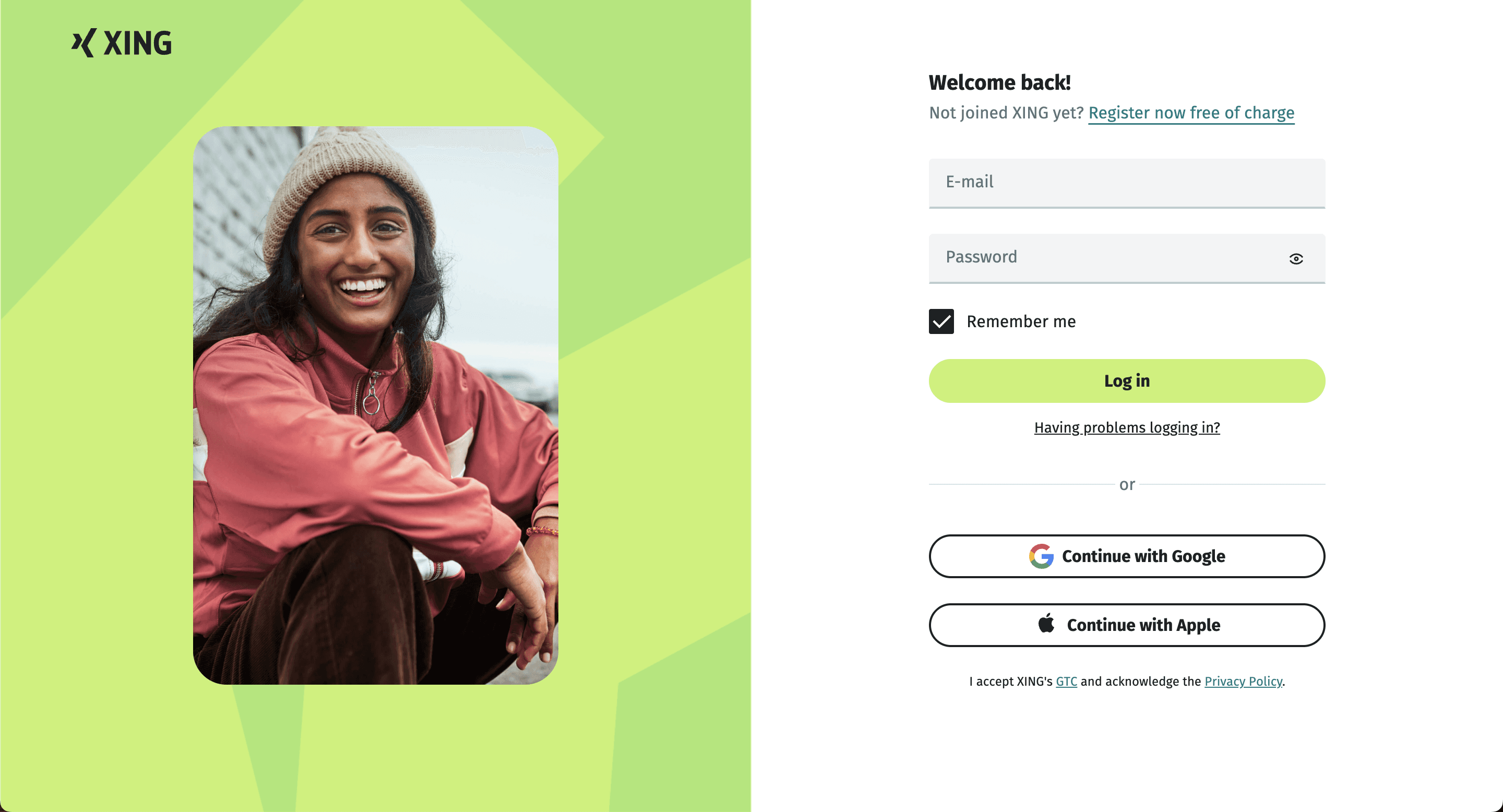Click the XING wordmark text
This screenshot has width=1503, height=812.
(x=138, y=43)
